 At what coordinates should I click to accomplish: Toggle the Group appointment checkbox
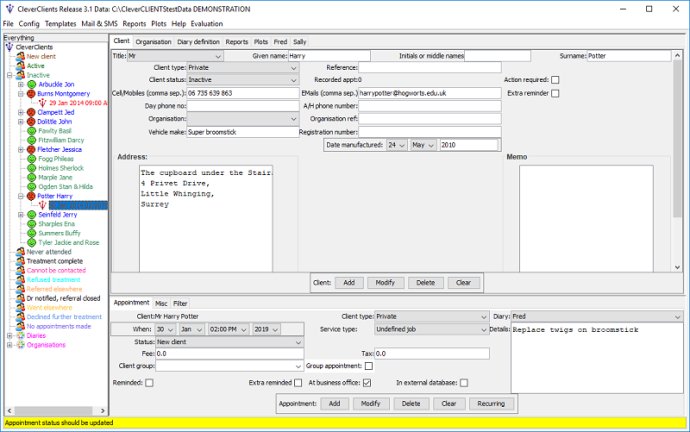pyautogui.click(x=369, y=366)
